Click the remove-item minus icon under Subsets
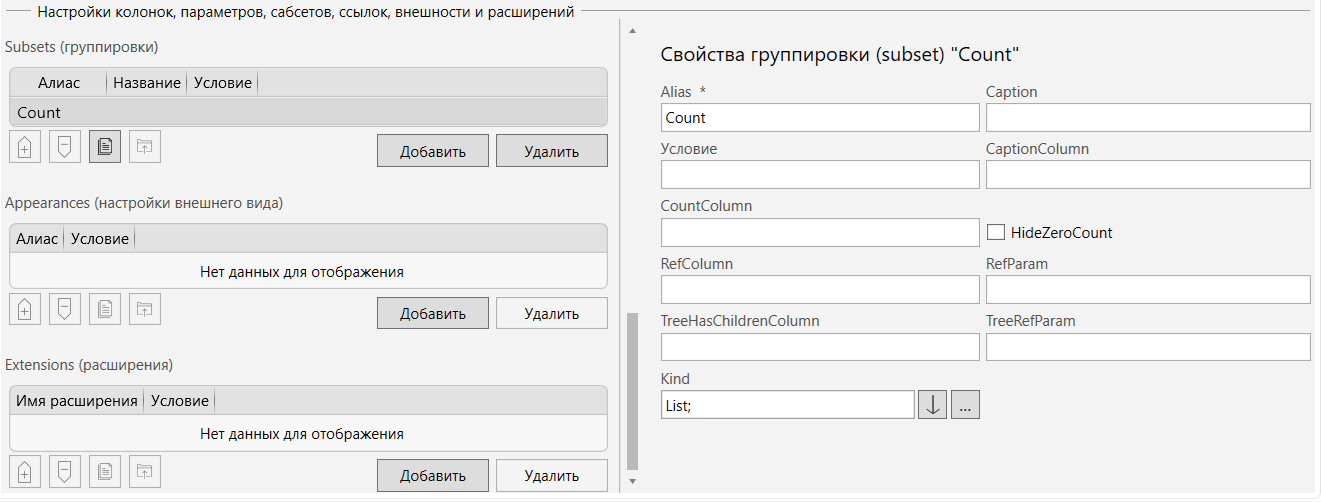 point(65,147)
